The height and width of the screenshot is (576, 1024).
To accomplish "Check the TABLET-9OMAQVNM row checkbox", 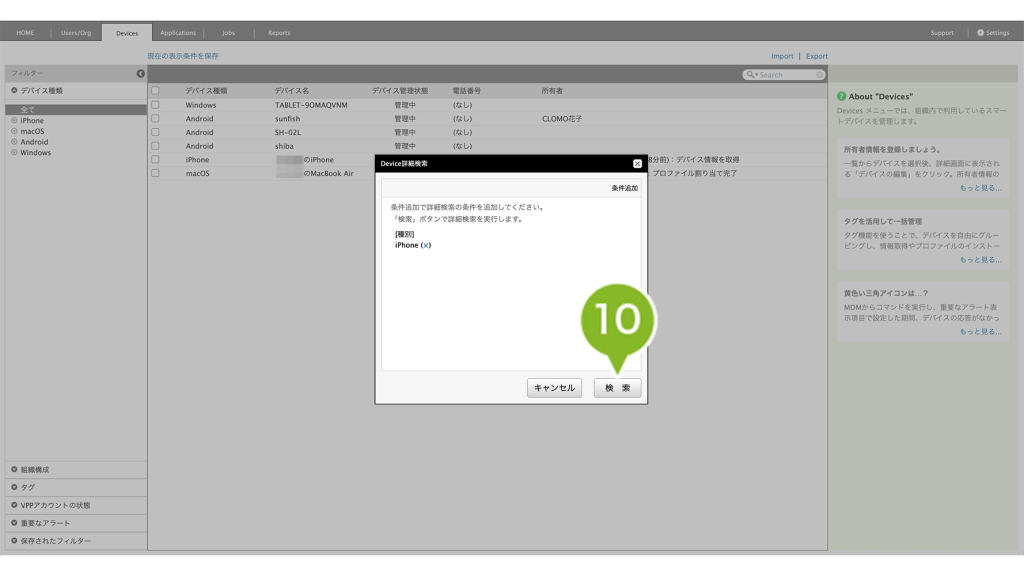I will [x=155, y=105].
